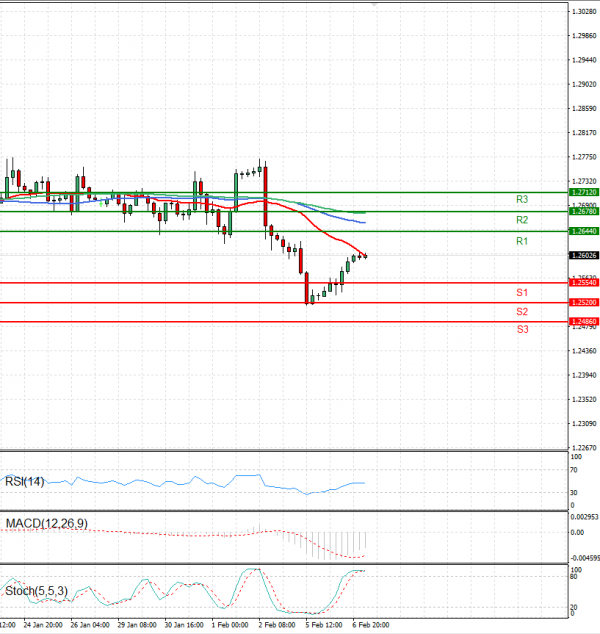Click the S1 support label

coord(522,293)
